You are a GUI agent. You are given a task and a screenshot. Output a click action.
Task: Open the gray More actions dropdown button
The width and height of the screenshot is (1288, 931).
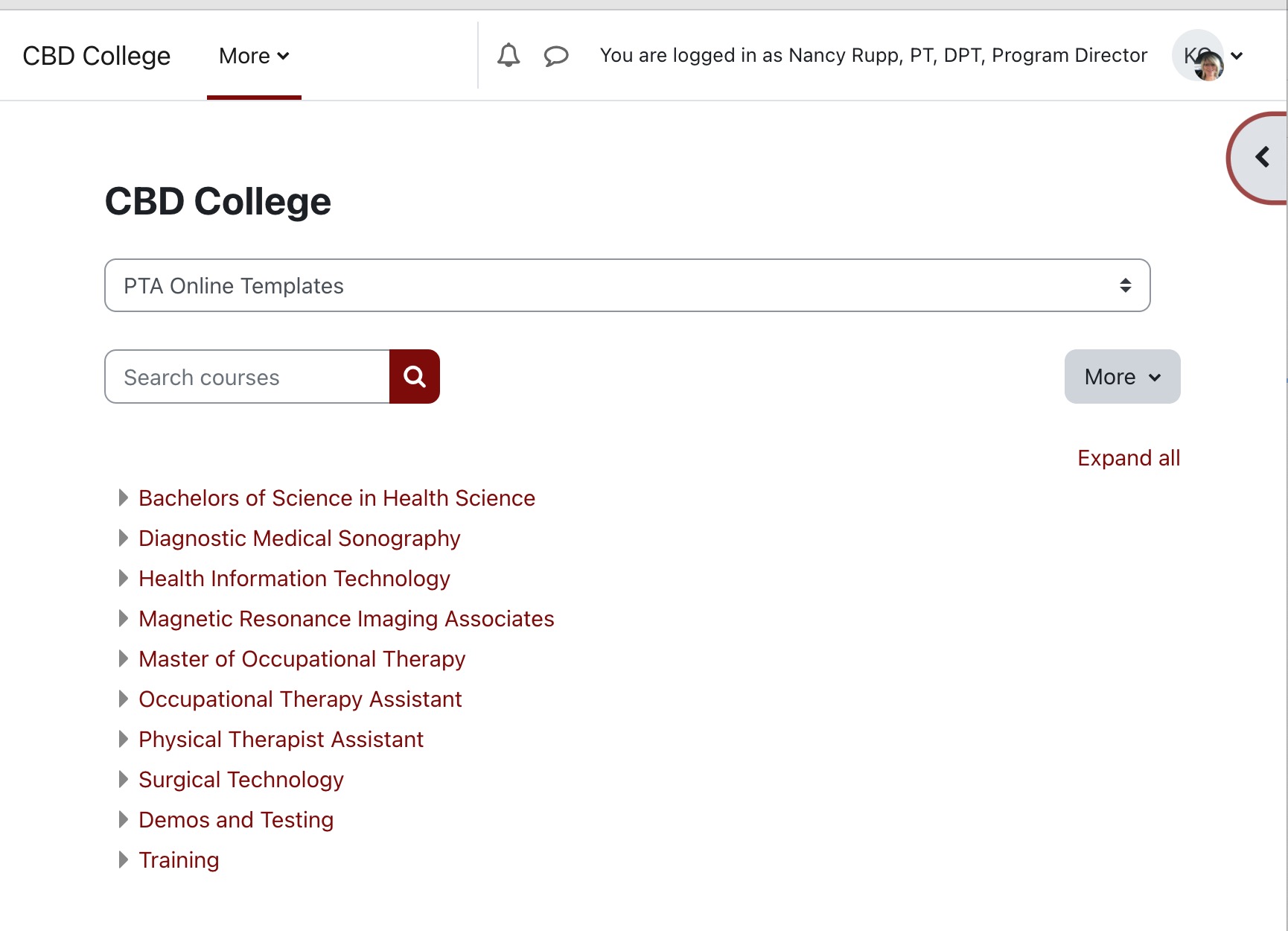(1122, 377)
